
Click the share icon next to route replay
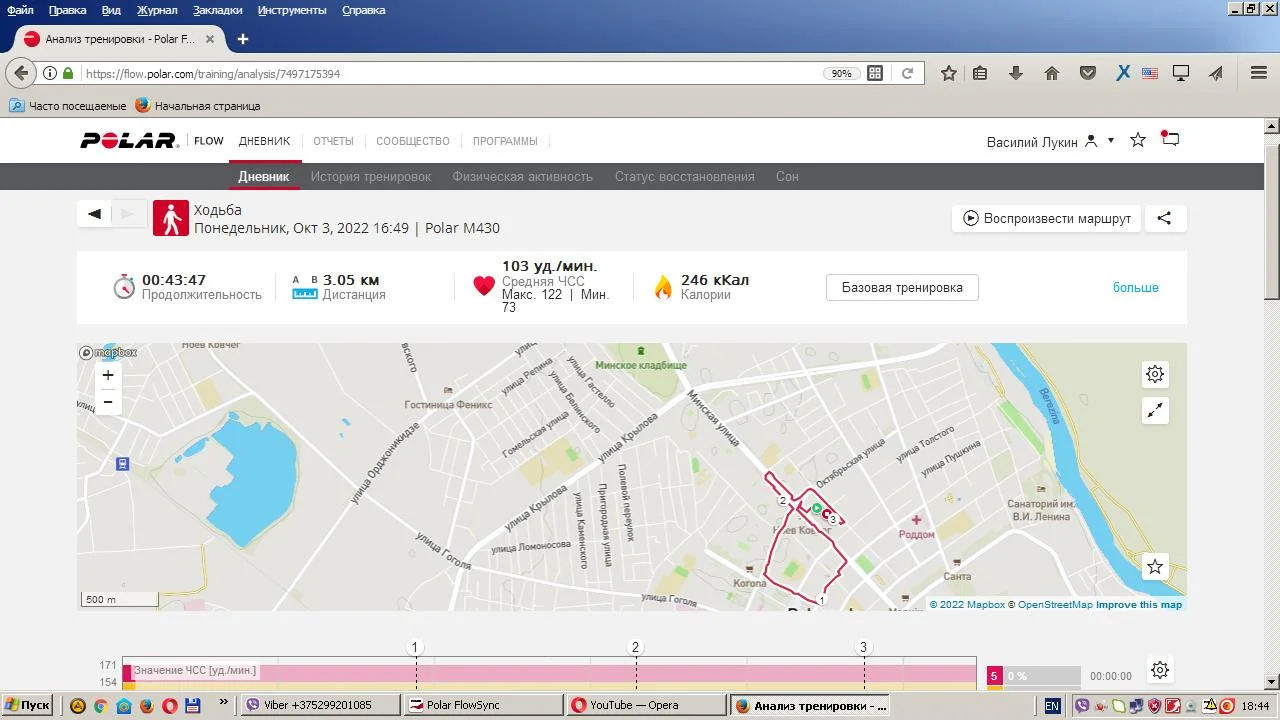click(x=1164, y=218)
